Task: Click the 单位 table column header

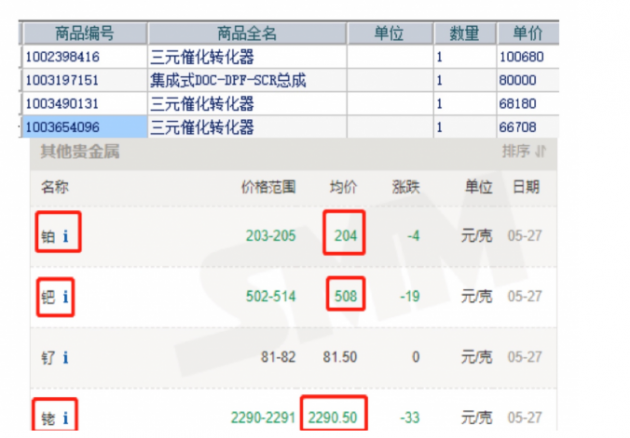Action: (x=389, y=33)
